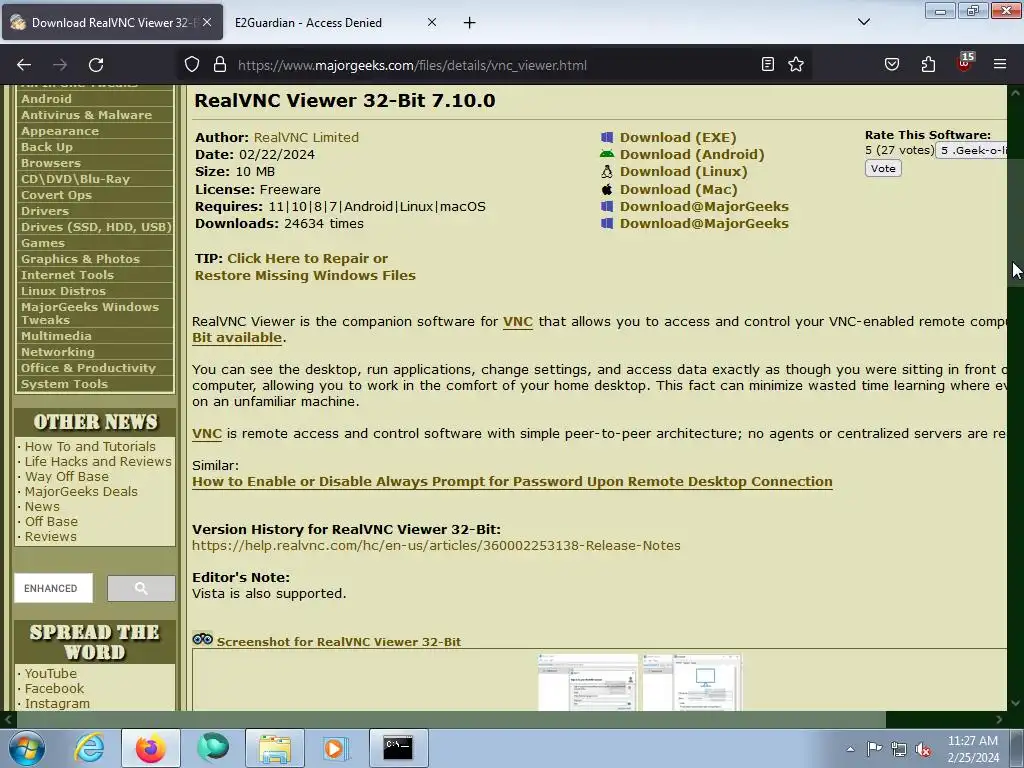
Task: Open the realvnc.com Release-Notes URL
Action: (436, 546)
